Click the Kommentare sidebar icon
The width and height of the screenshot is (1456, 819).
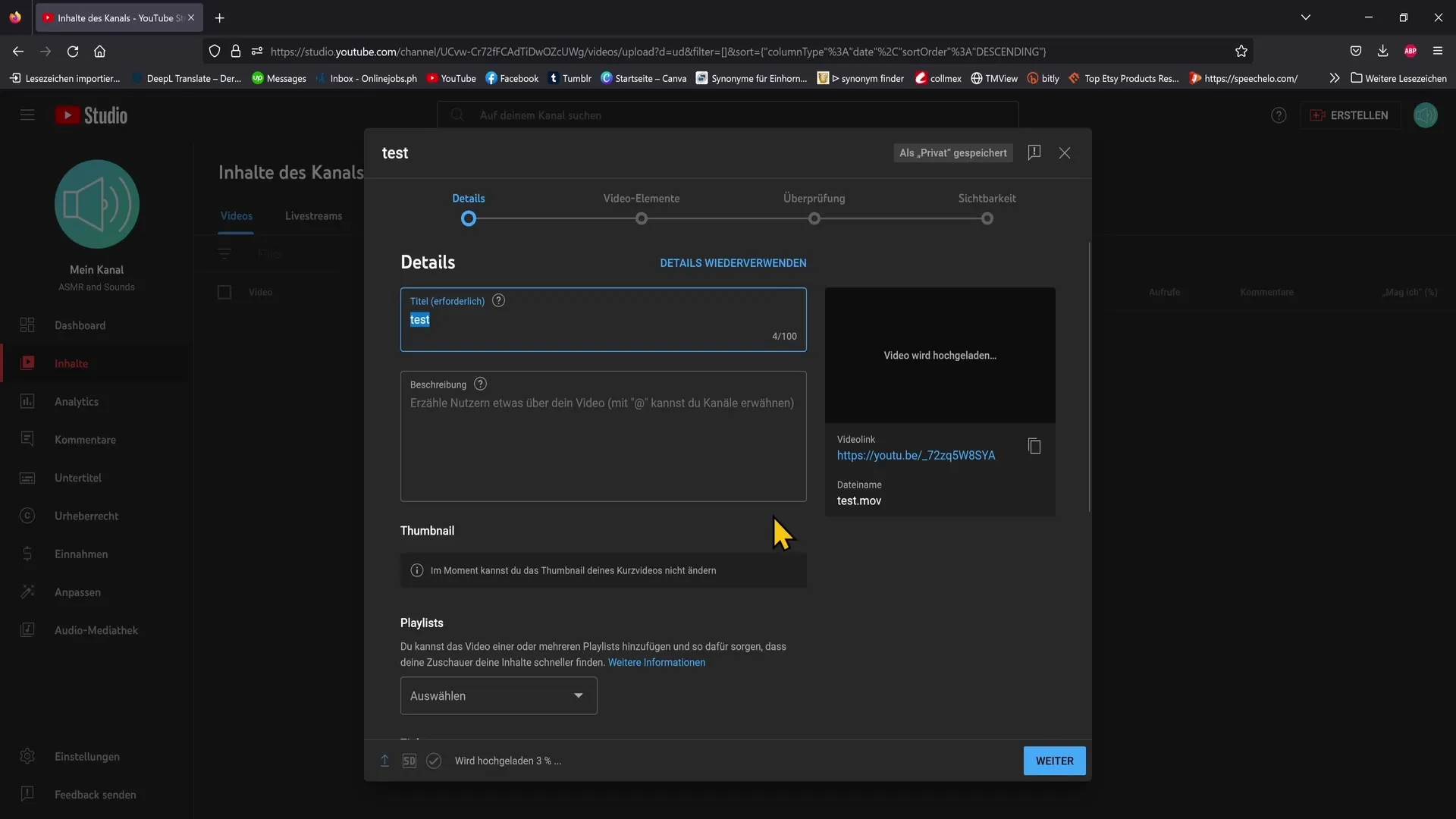click(27, 440)
